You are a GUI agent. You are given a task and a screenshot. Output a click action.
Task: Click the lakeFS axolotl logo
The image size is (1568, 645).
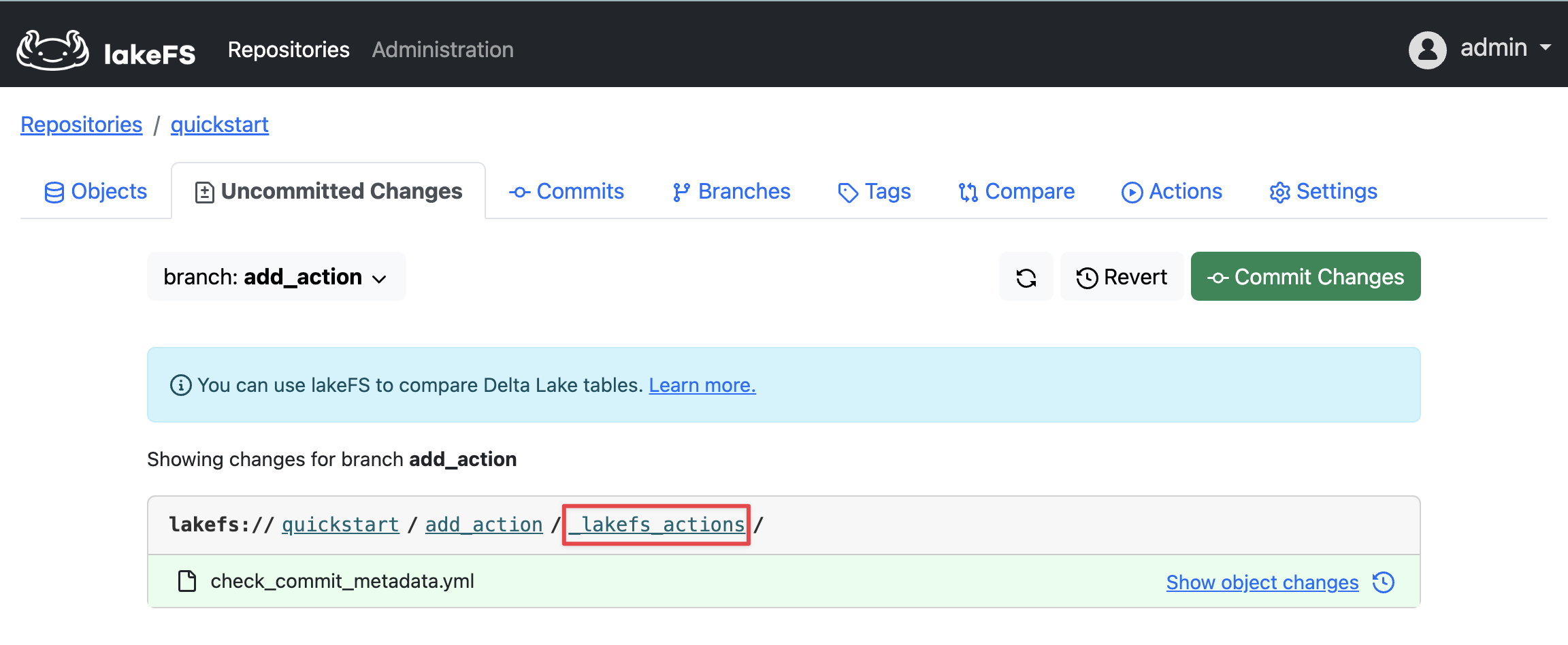click(51, 48)
